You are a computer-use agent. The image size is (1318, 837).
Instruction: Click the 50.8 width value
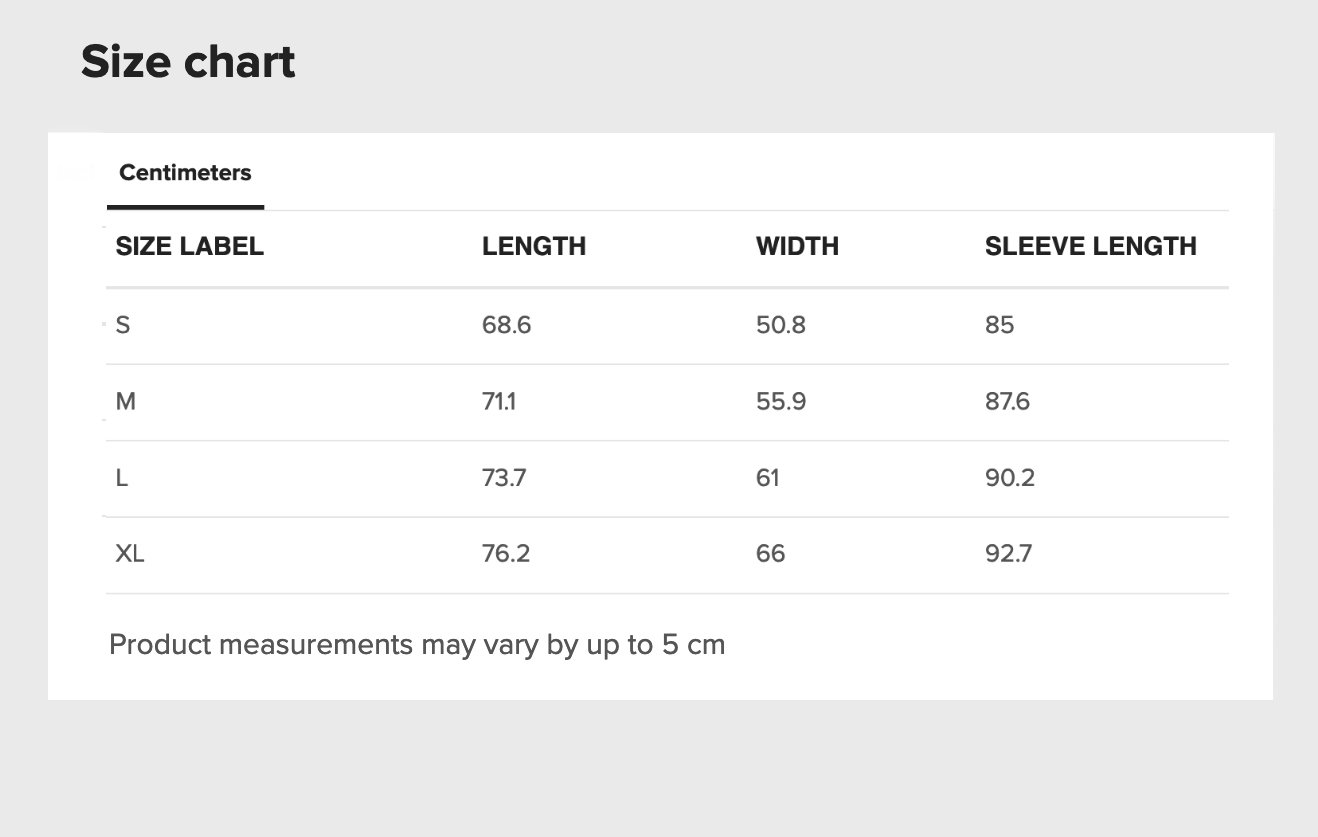tap(781, 325)
